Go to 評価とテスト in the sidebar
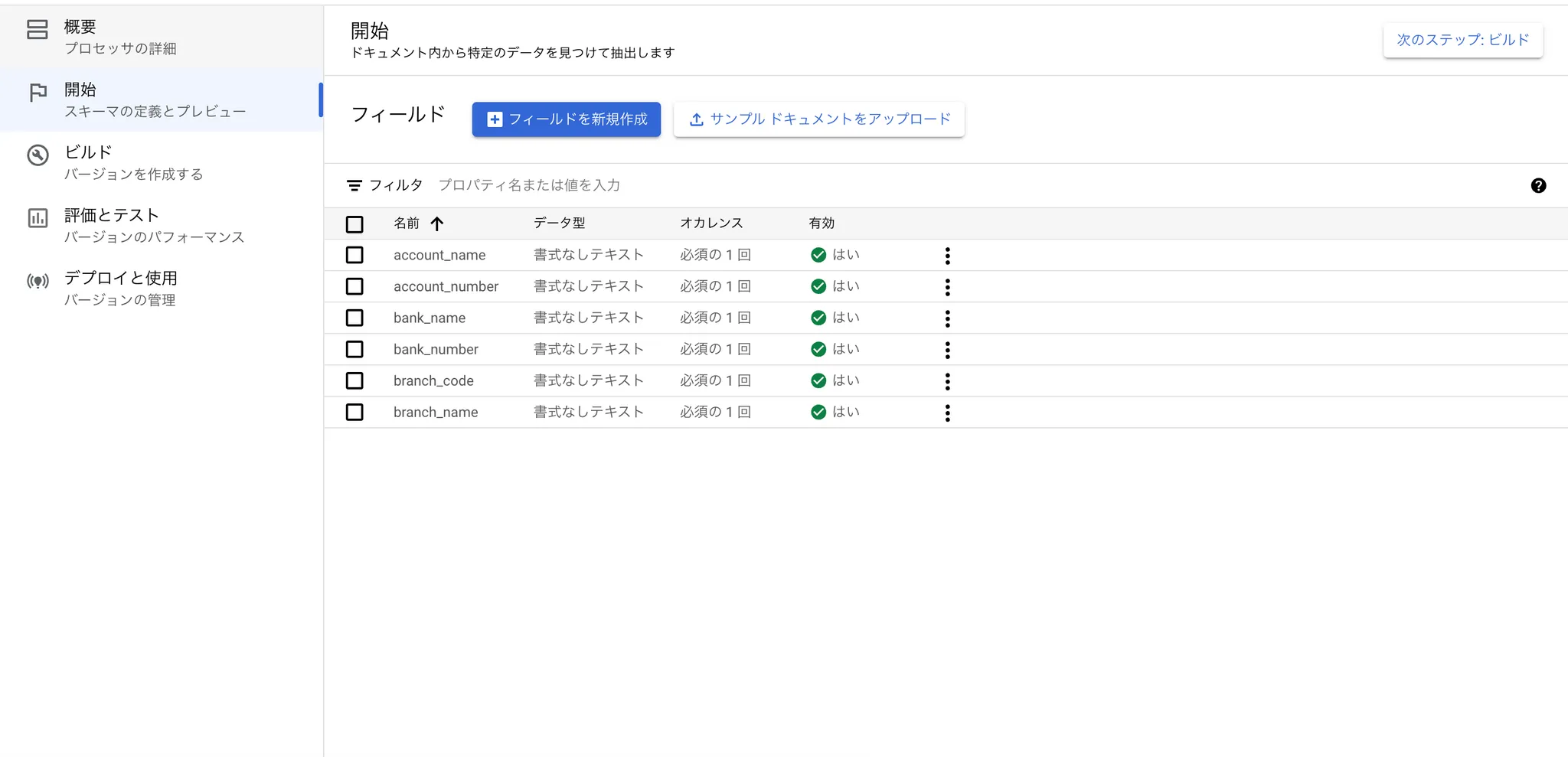The height and width of the screenshot is (757, 1568). 161,226
